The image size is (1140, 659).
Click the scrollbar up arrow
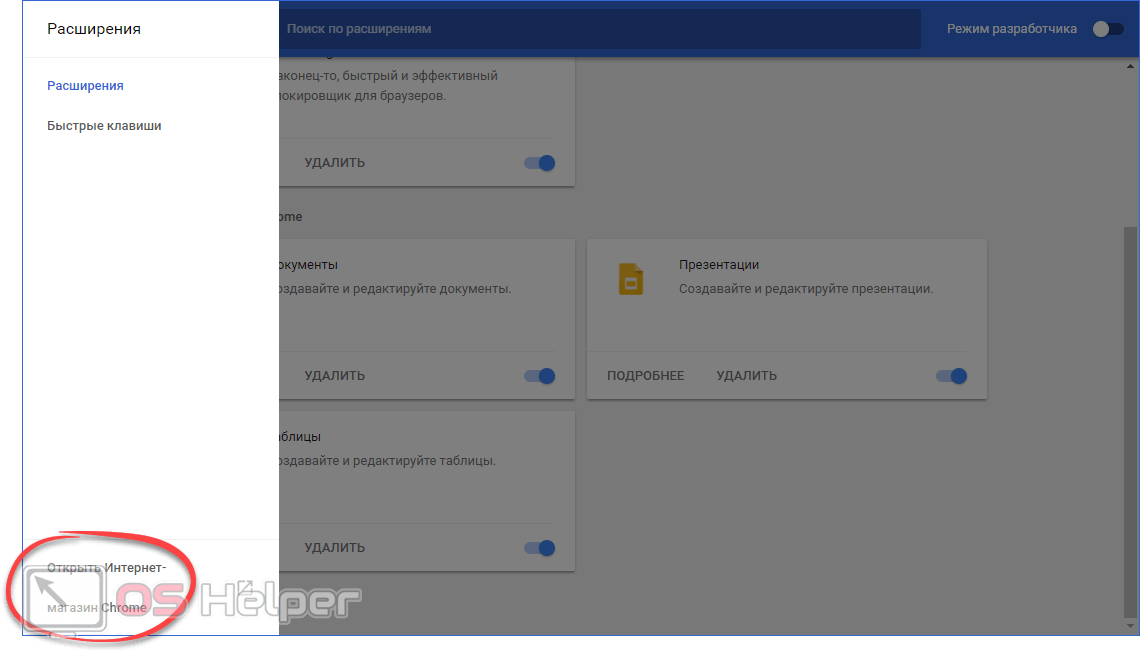click(x=1130, y=66)
